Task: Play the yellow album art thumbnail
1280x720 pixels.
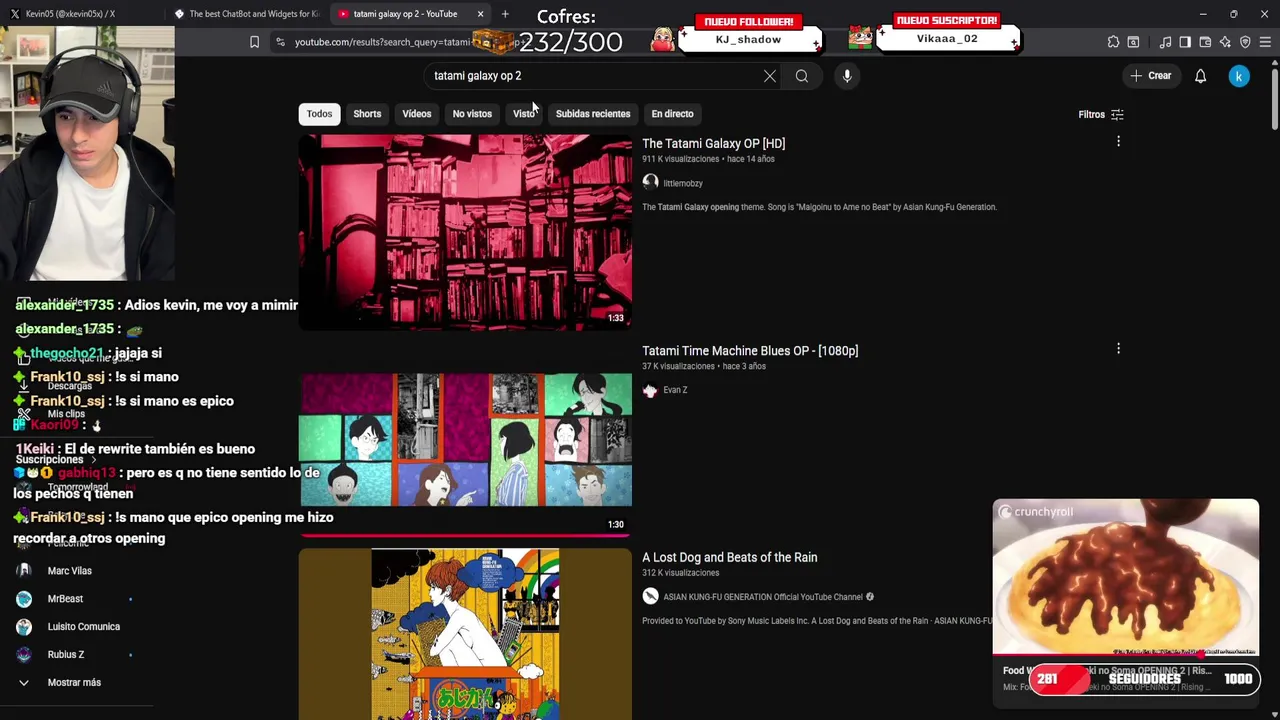Action: pyautogui.click(x=465, y=634)
